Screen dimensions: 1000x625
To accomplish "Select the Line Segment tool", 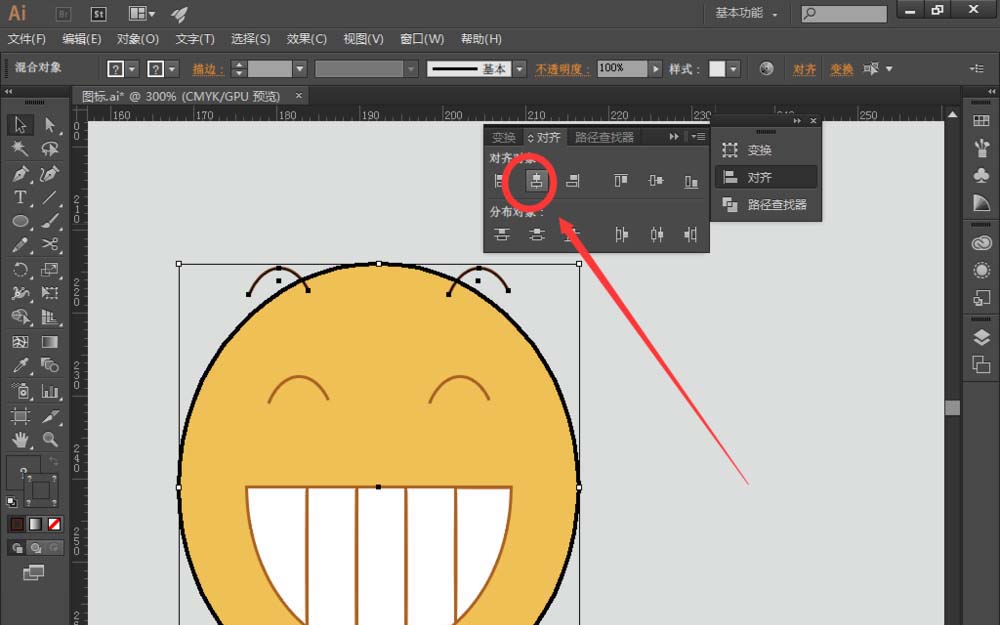I will point(50,197).
